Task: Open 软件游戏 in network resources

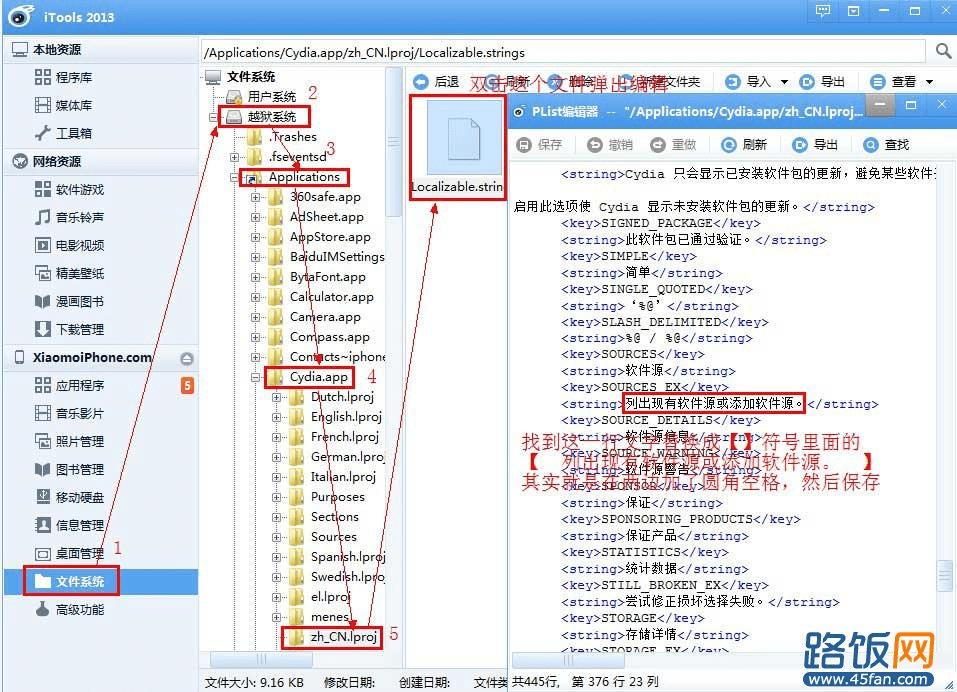Action: [70, 189]
